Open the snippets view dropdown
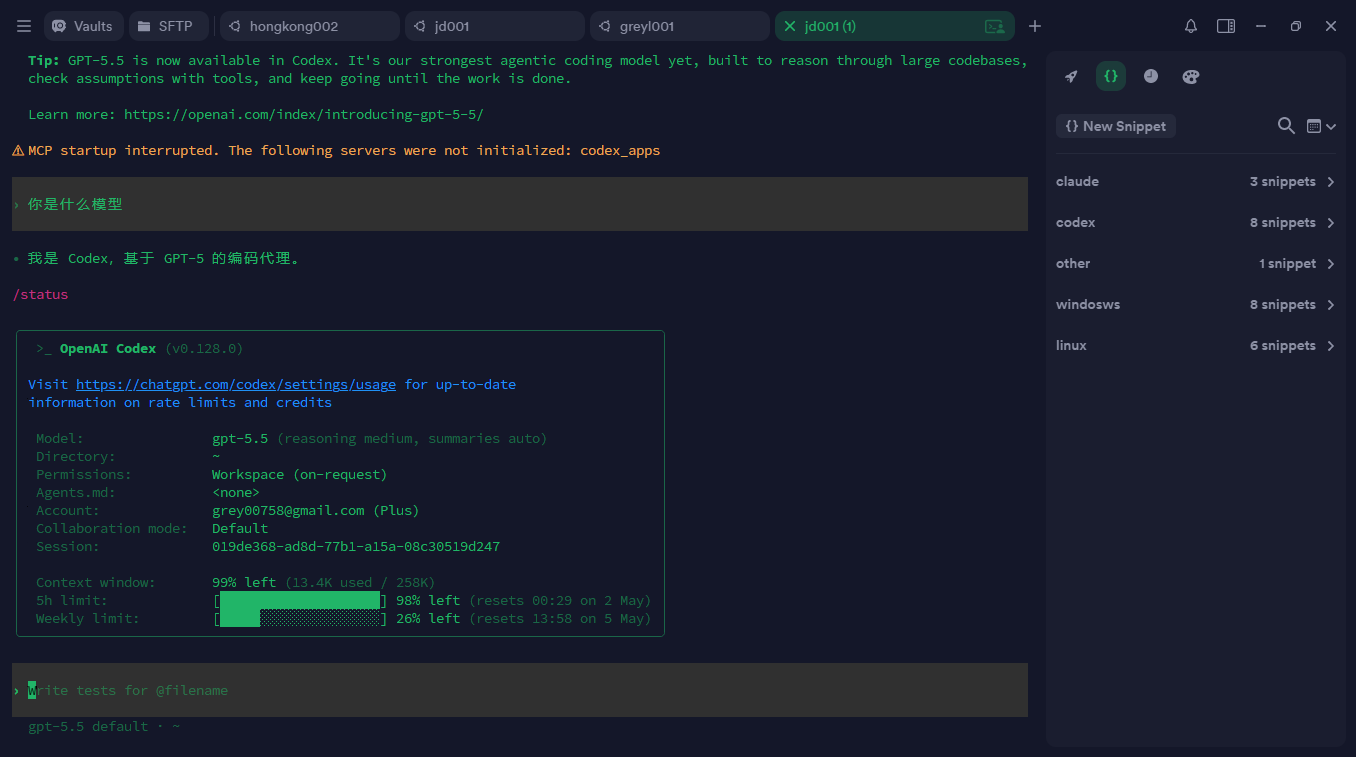 (1321, 126)
